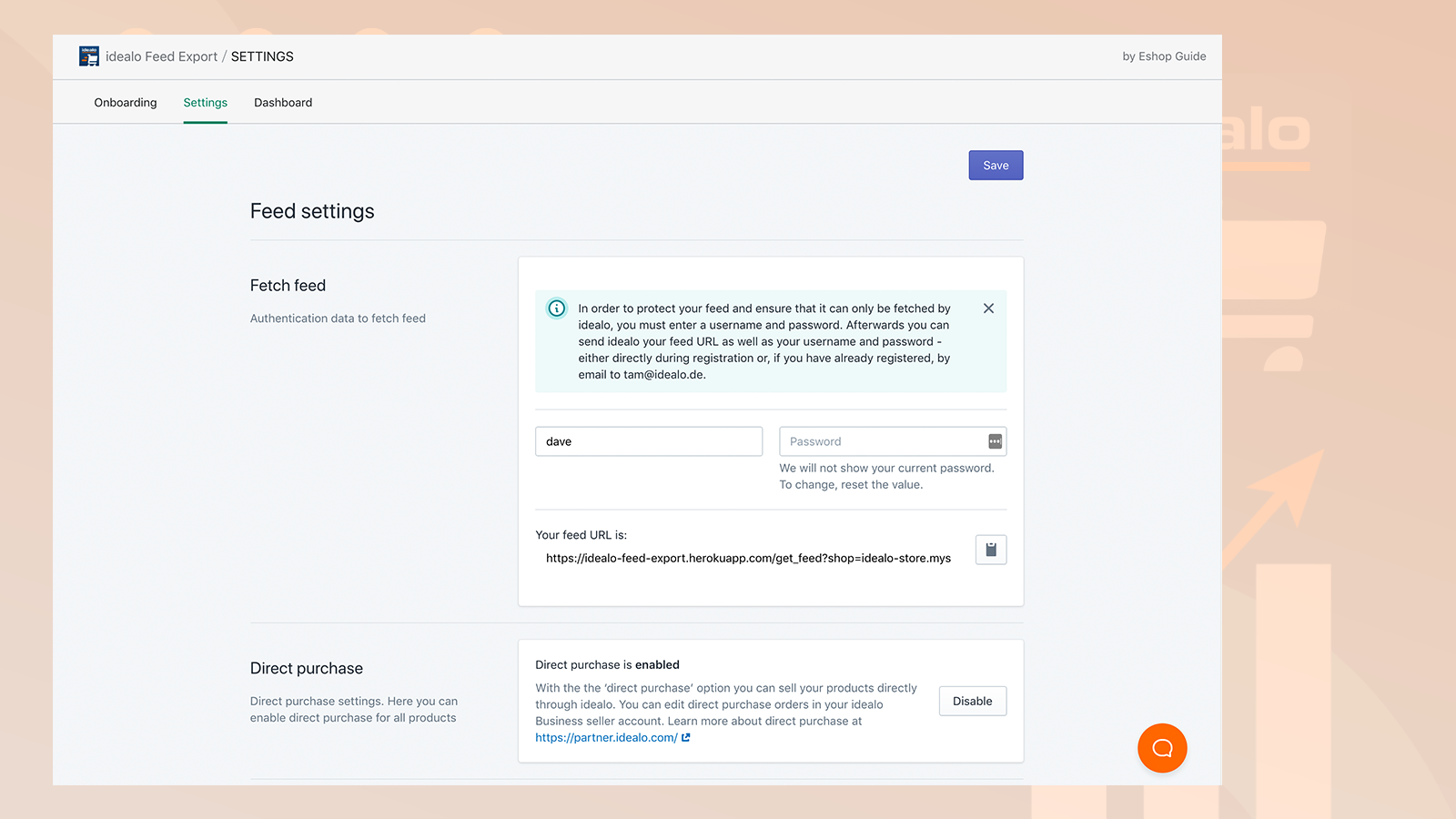
Task: Copy feed URL with clipboard icon
Action: point(991,550)
